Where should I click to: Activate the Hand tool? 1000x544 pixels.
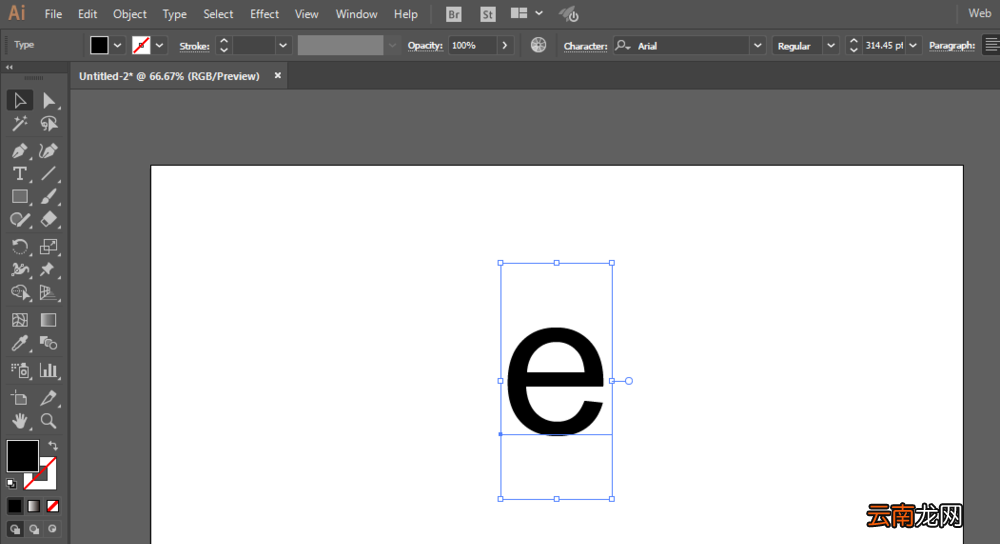(20, 421)
